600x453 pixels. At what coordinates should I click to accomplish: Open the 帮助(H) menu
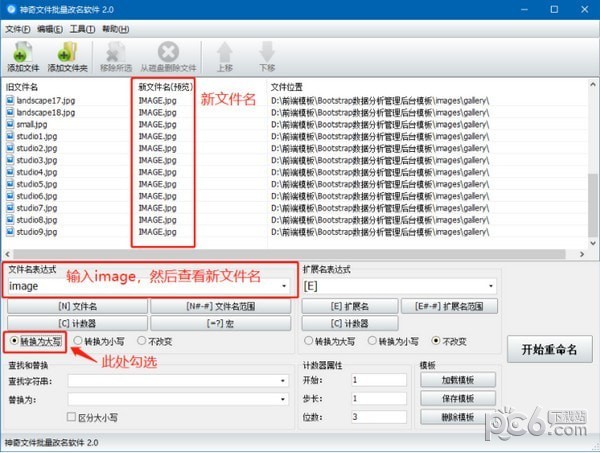tap(116, 29)
